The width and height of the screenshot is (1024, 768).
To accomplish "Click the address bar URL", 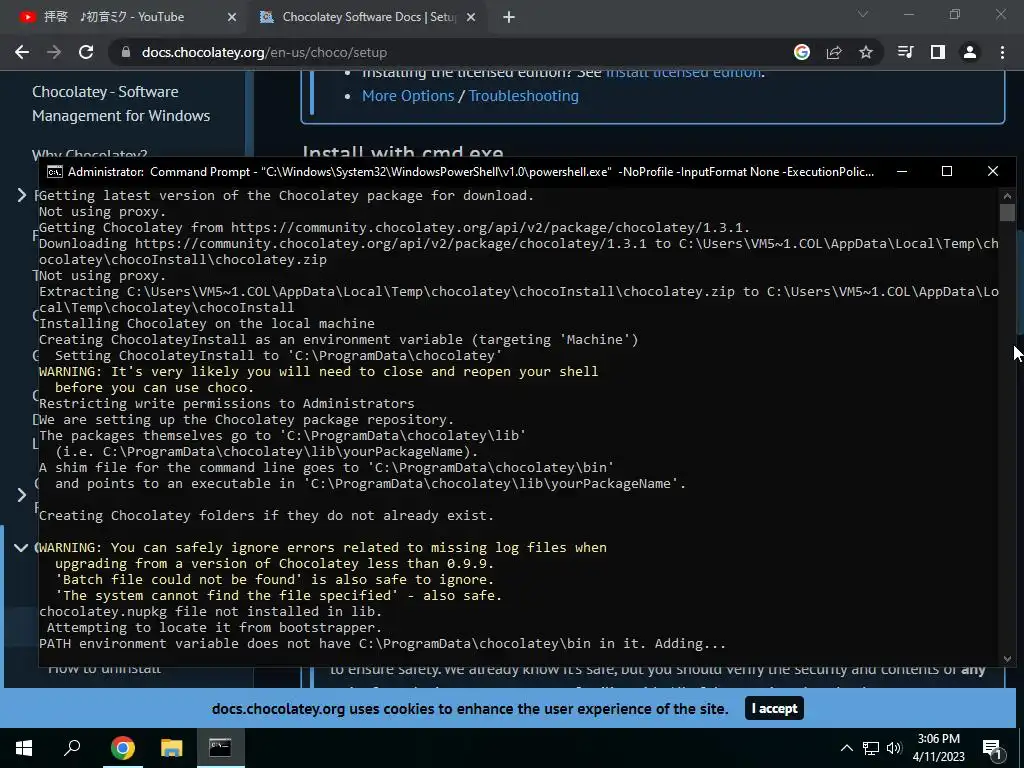I will click(x=264, y=52).
